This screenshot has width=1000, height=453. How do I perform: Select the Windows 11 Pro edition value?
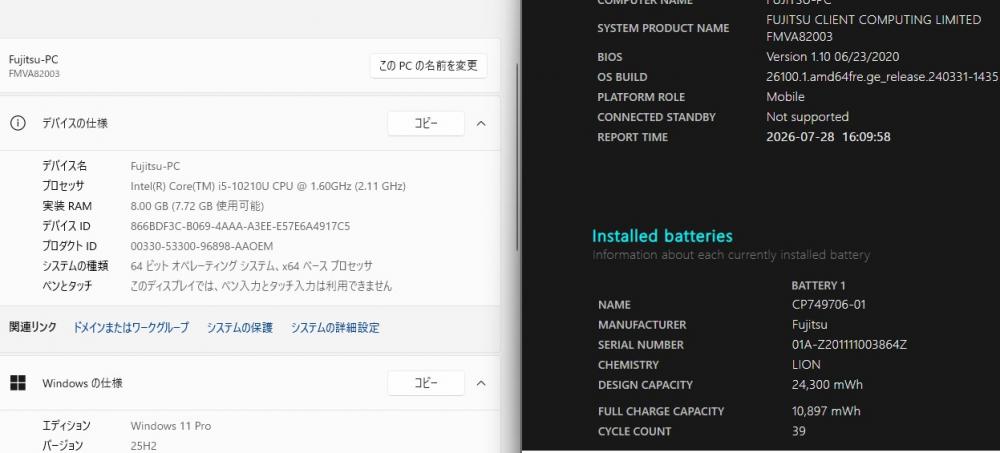tap(171, 426)
